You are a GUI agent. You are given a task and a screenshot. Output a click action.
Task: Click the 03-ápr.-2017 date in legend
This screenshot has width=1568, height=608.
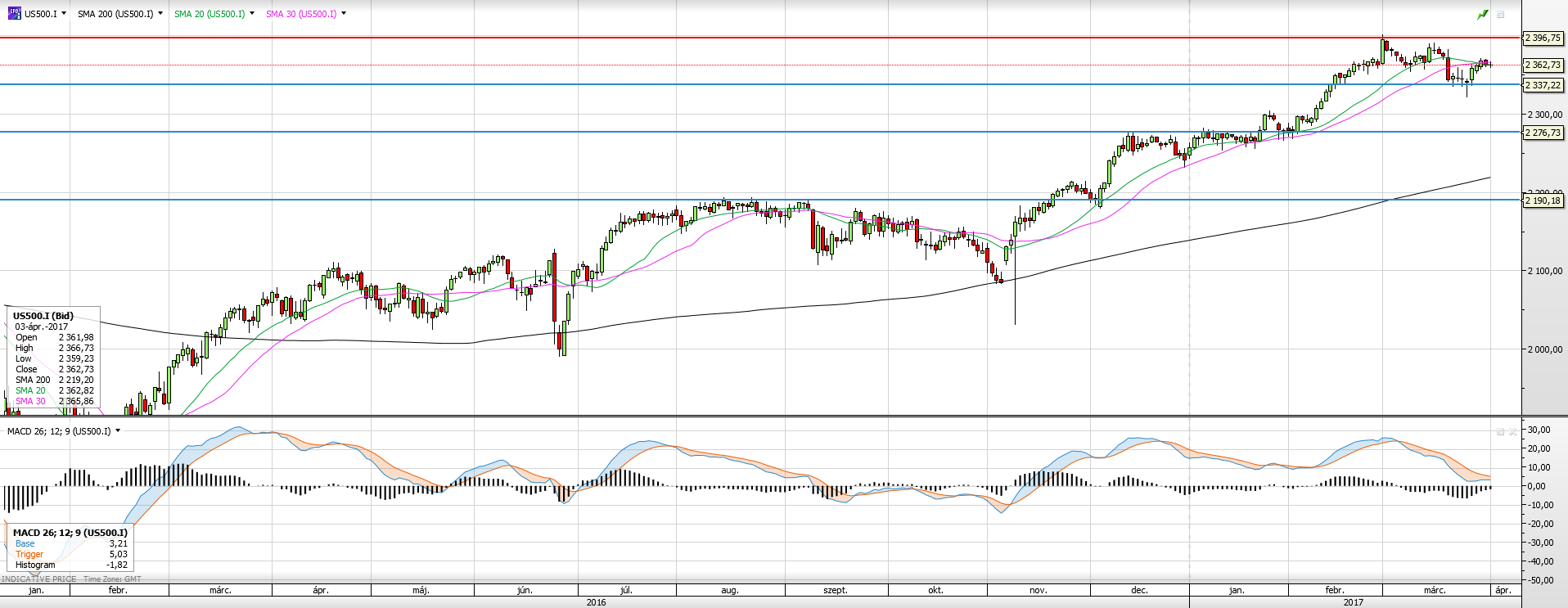(42, 327)
